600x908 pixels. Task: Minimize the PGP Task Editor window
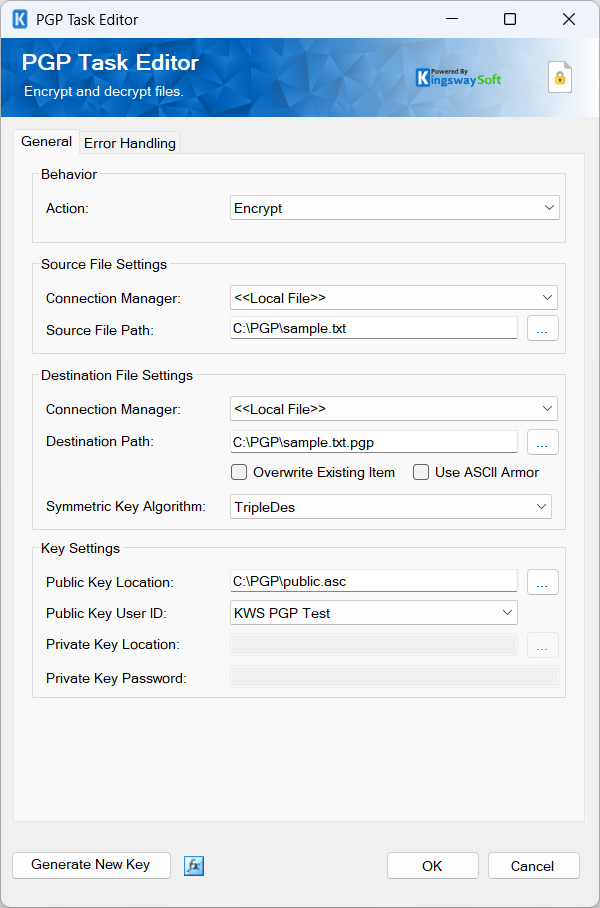tap(451, 19)
